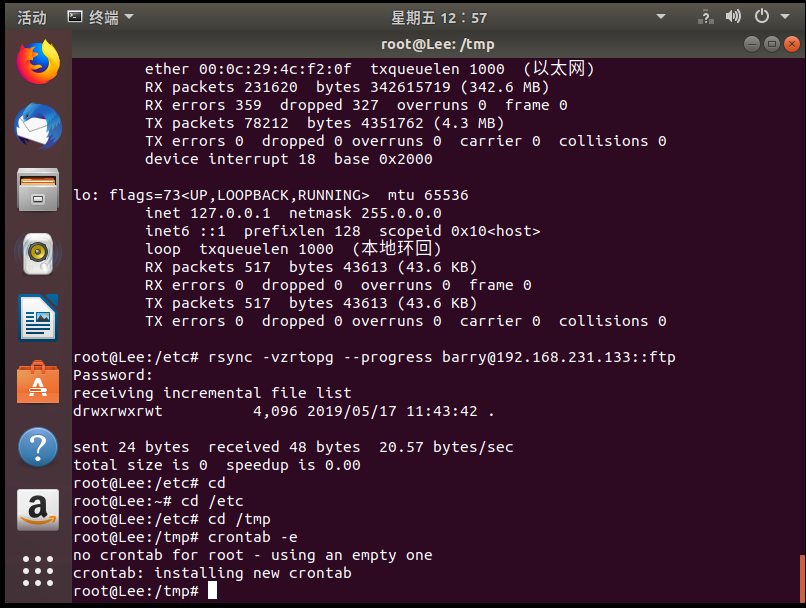Open Thunderbird mail client
Viewport: 806px width, 608px height.
point(38,127)
